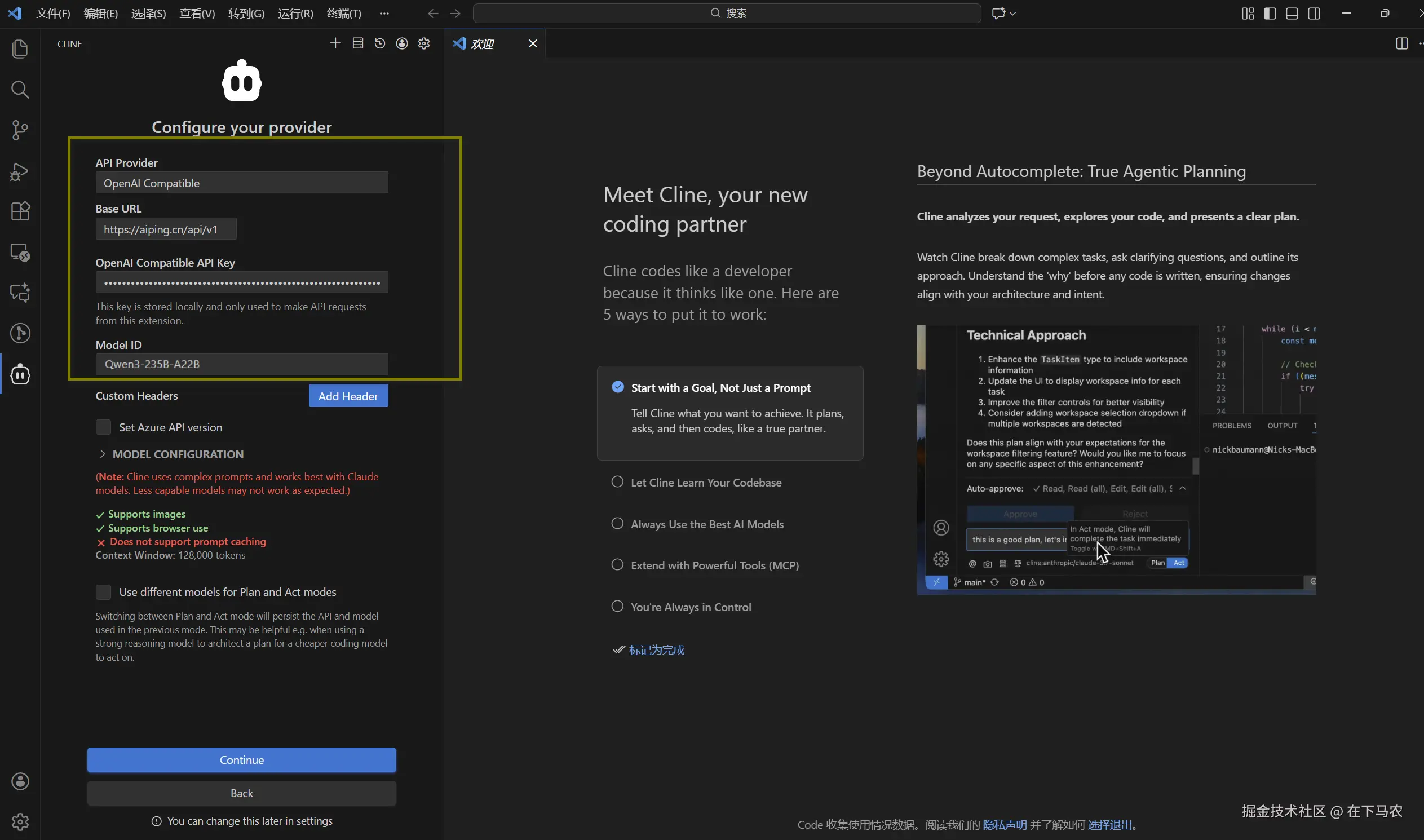Image resolution: width=1424 pixels, height=840 pixels.
Task: Open the Extensions view in the activity bar
Action: (20, 211)
